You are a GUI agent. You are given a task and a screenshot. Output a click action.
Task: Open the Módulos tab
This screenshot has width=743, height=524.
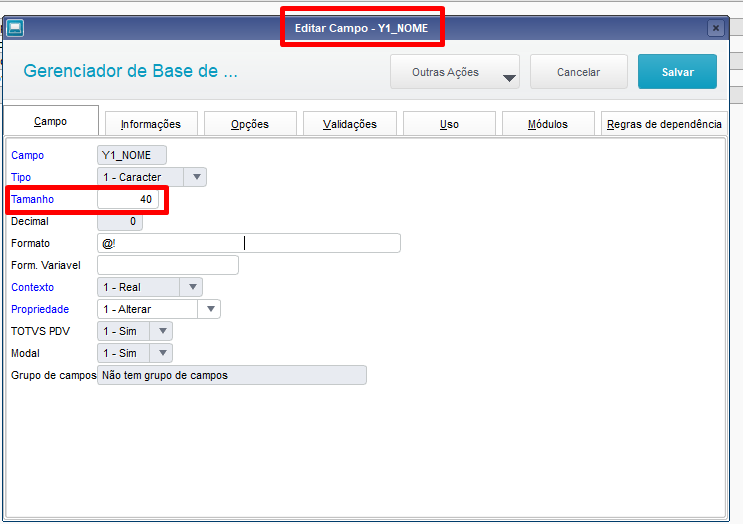tap(548, 124)
